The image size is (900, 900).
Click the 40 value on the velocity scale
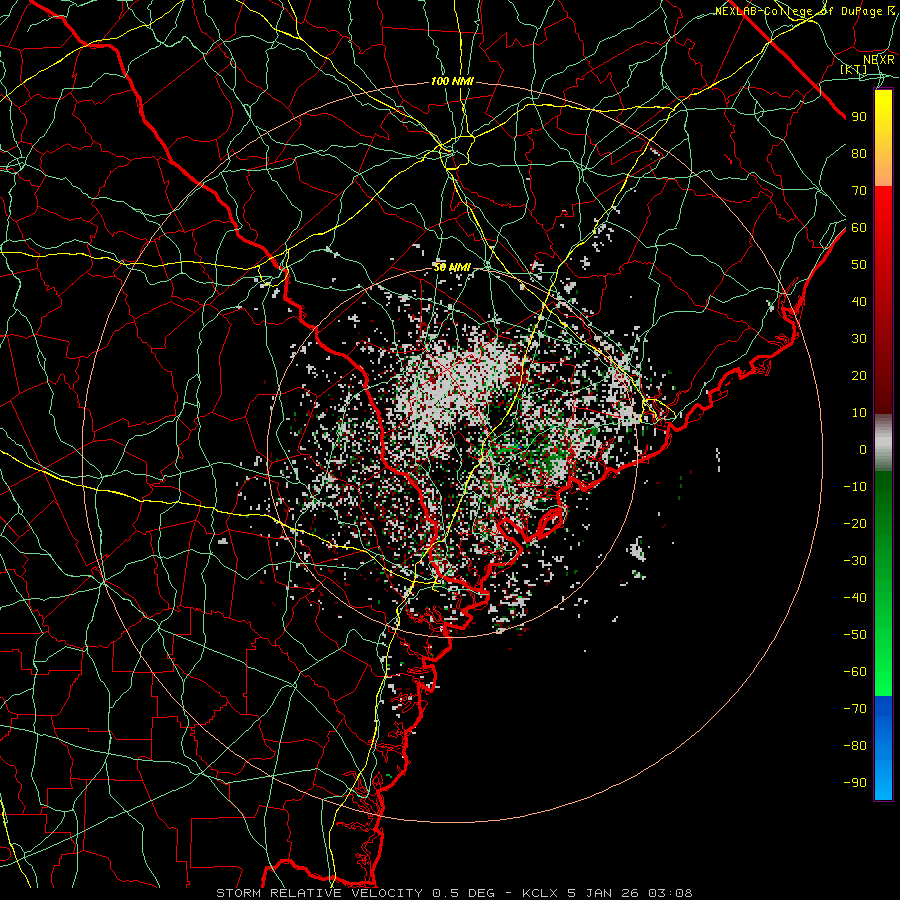click(859, 301)
